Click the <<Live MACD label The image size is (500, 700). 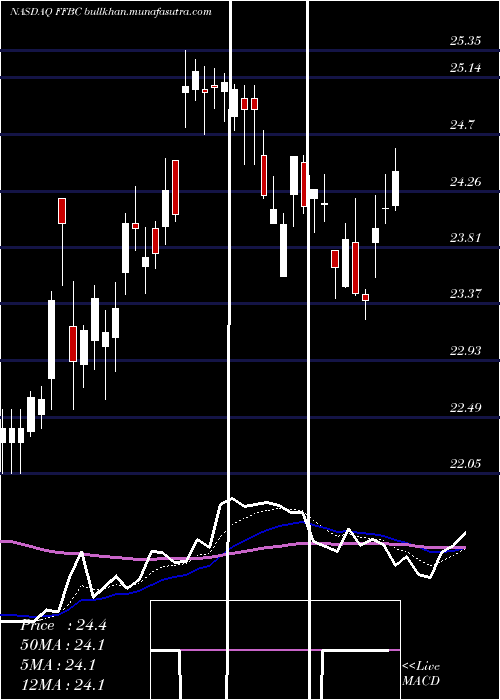[x=421, y=674]
